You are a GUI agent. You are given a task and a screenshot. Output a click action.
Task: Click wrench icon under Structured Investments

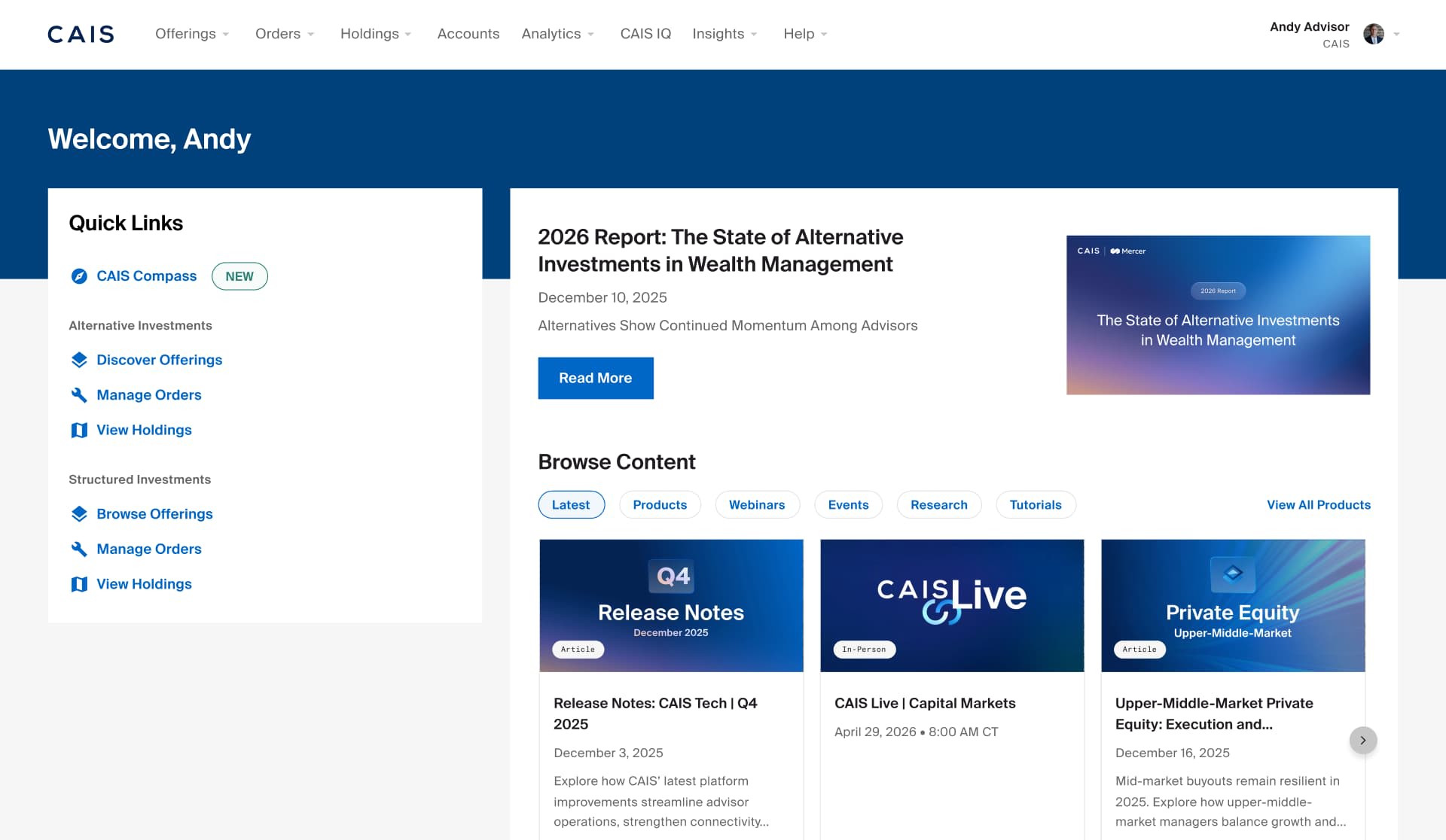coord(79,549)
